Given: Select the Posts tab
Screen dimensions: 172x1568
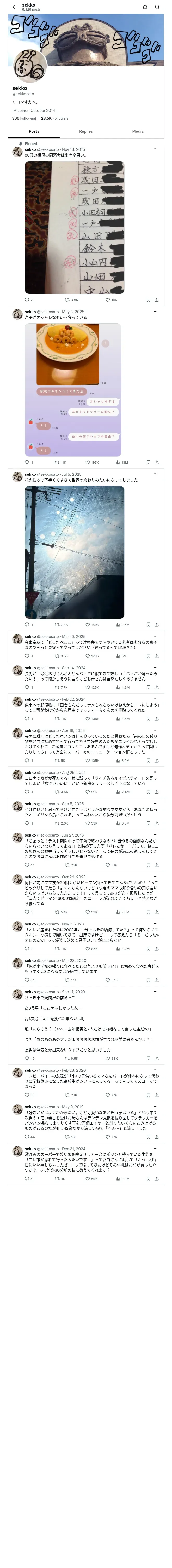Looking at the screenshot, I should (34, 131).
